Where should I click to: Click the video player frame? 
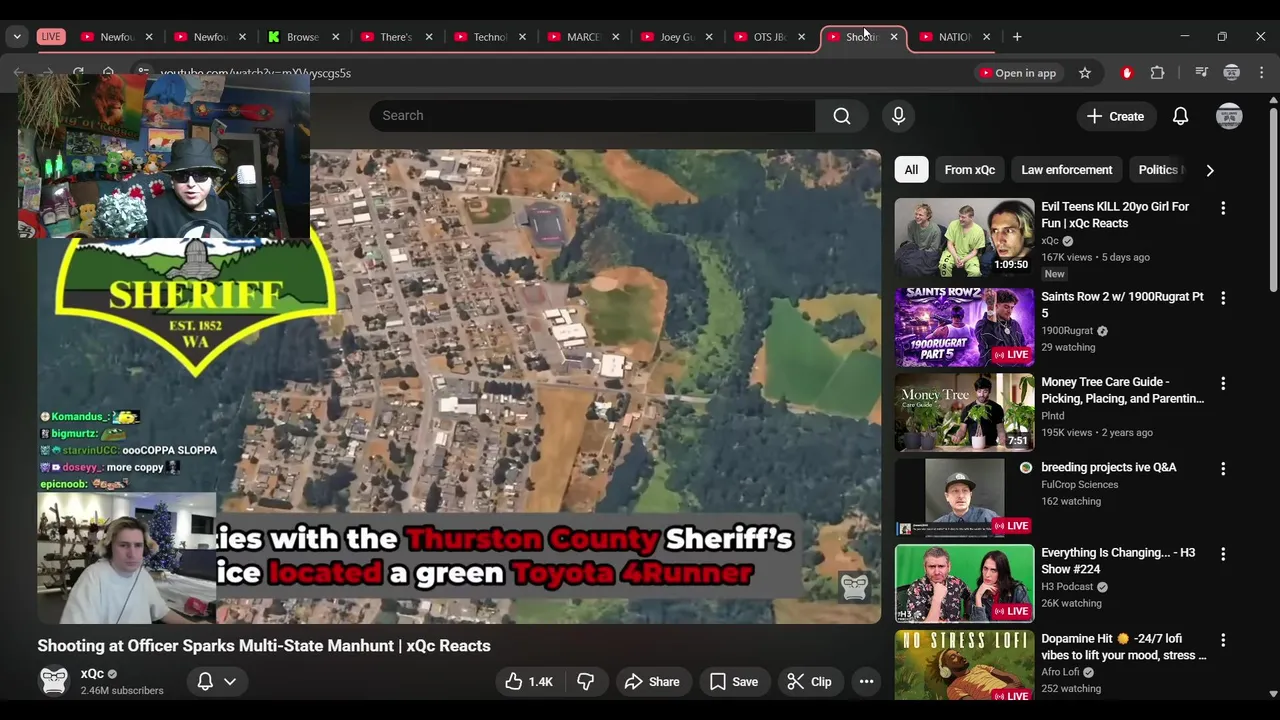(459, 387)
